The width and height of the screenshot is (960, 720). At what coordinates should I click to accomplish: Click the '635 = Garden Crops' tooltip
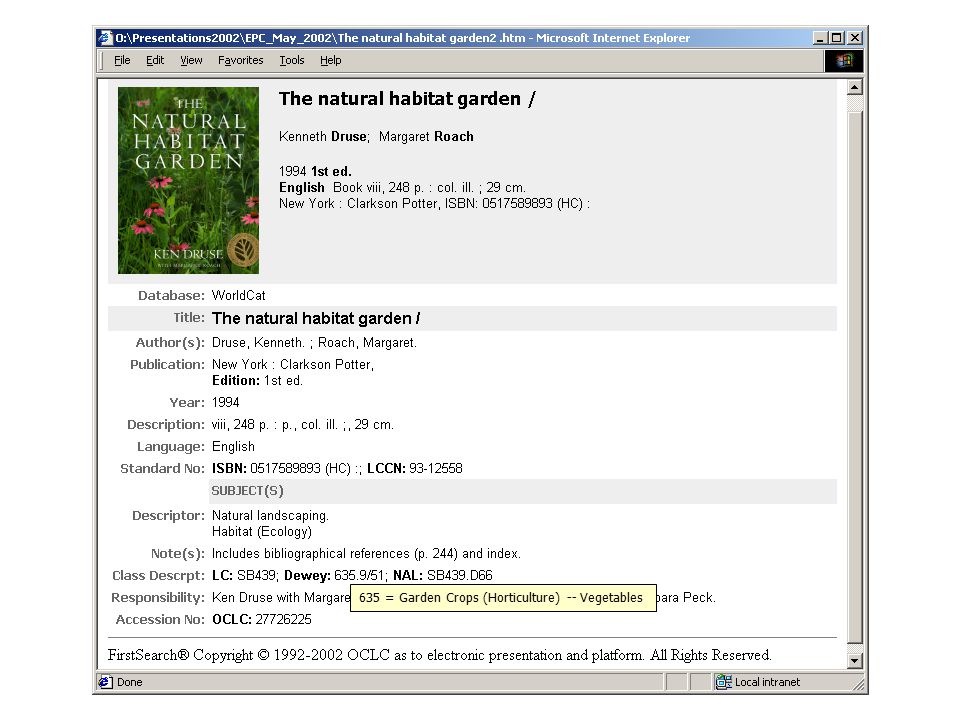pyautogui.click(x=503, y=598)
